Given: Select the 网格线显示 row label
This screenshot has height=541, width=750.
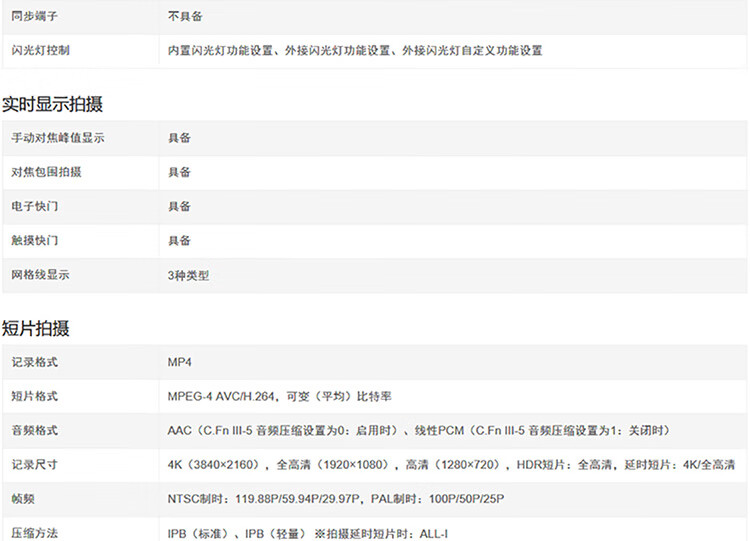Looking at the screenshot, I should pyautogui.click(x=41, y=275).
